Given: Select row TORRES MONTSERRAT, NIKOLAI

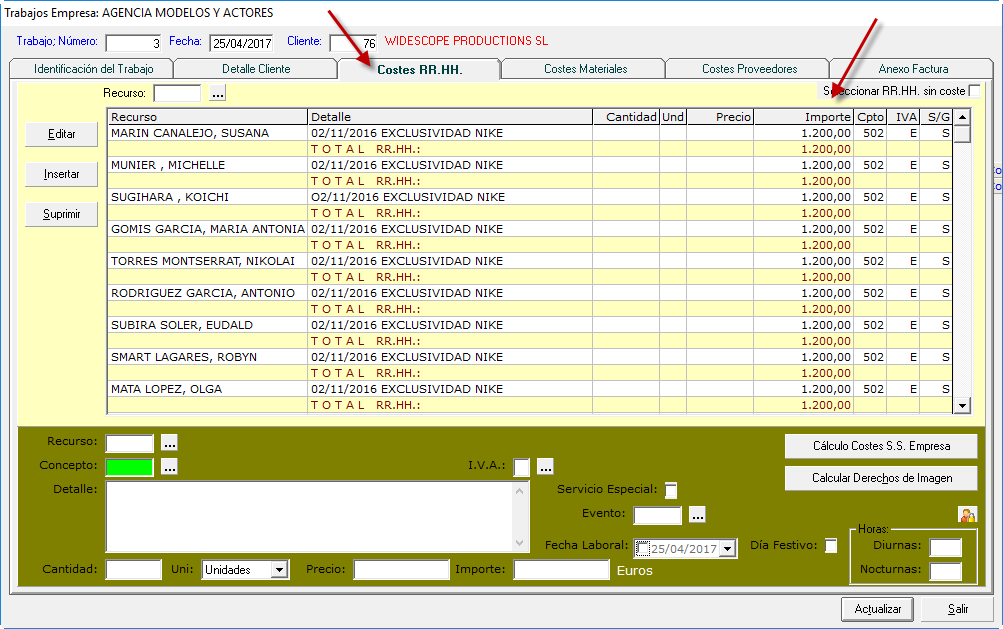Looking at the screenshot, I should tap(530, 261).
